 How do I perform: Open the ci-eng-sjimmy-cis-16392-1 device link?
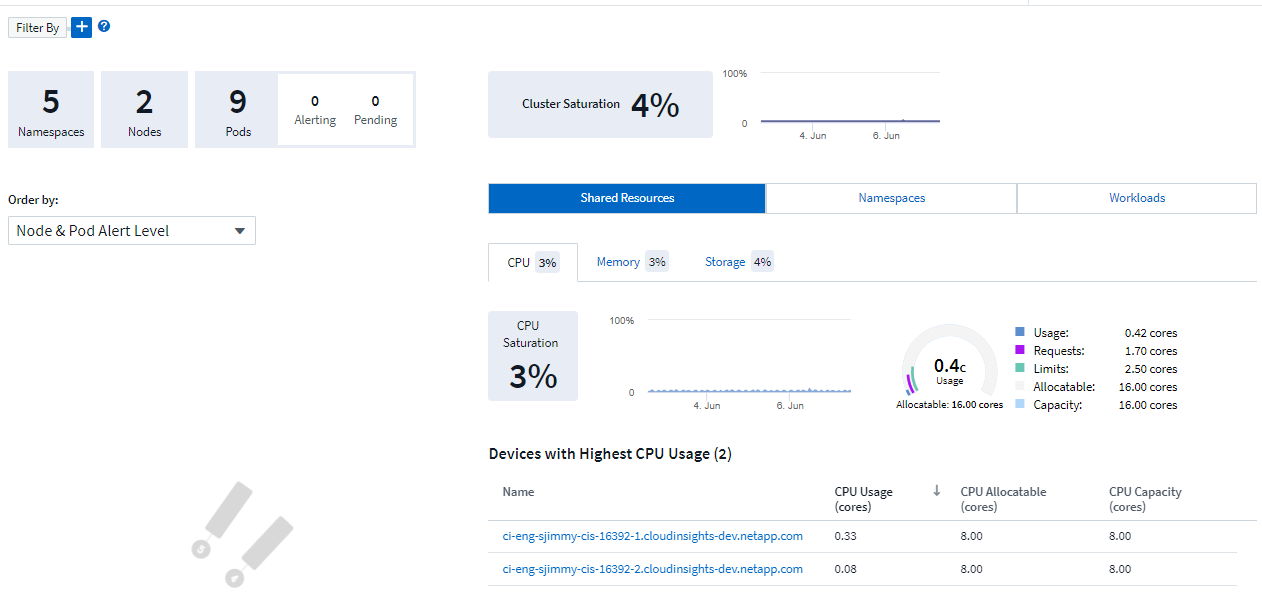(652, 536)
